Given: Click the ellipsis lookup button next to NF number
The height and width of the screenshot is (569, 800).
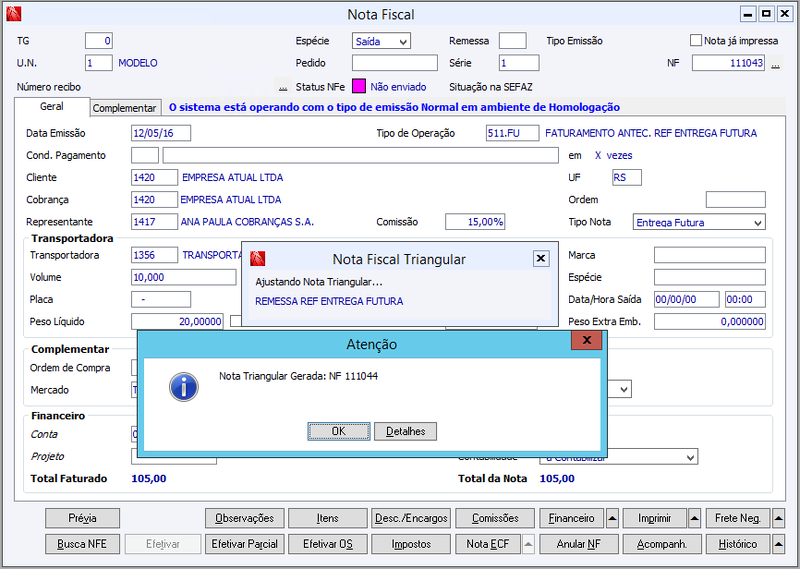Looking at the screenshot, I should (776, 64).
